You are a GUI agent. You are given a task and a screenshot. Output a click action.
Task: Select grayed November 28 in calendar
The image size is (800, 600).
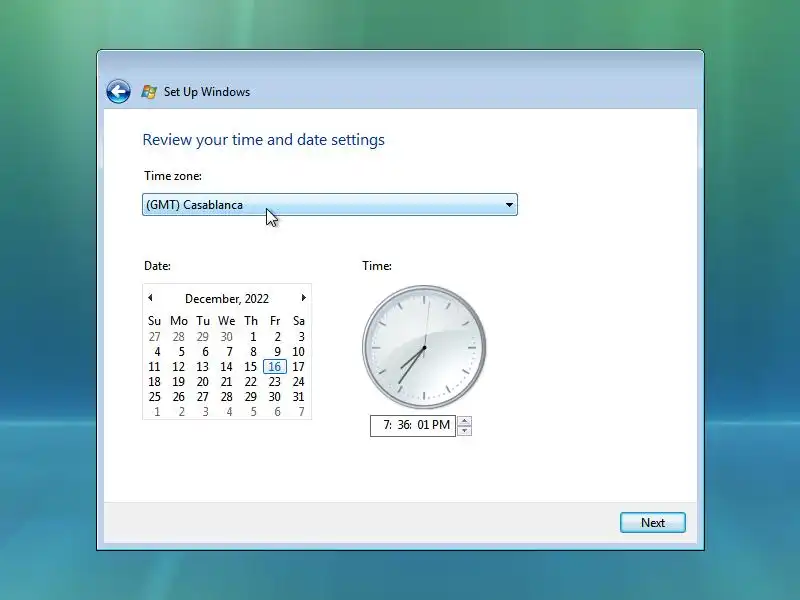pos(178,337)
